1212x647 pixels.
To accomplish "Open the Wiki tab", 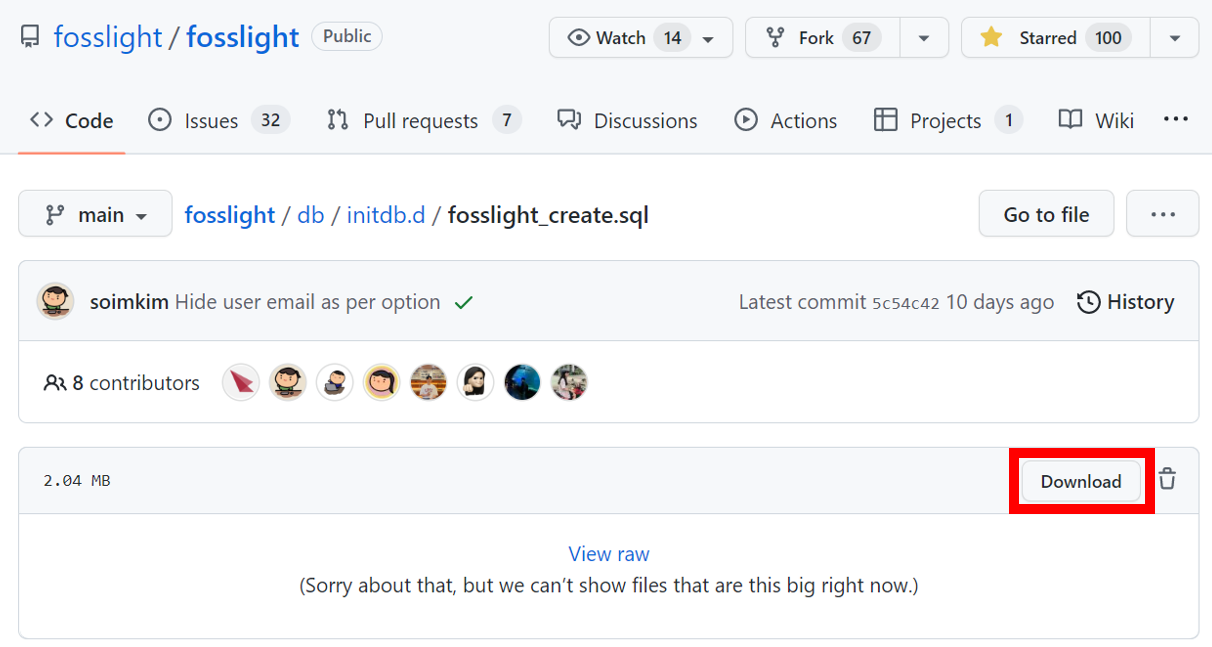I will [x=1096, y=121].
